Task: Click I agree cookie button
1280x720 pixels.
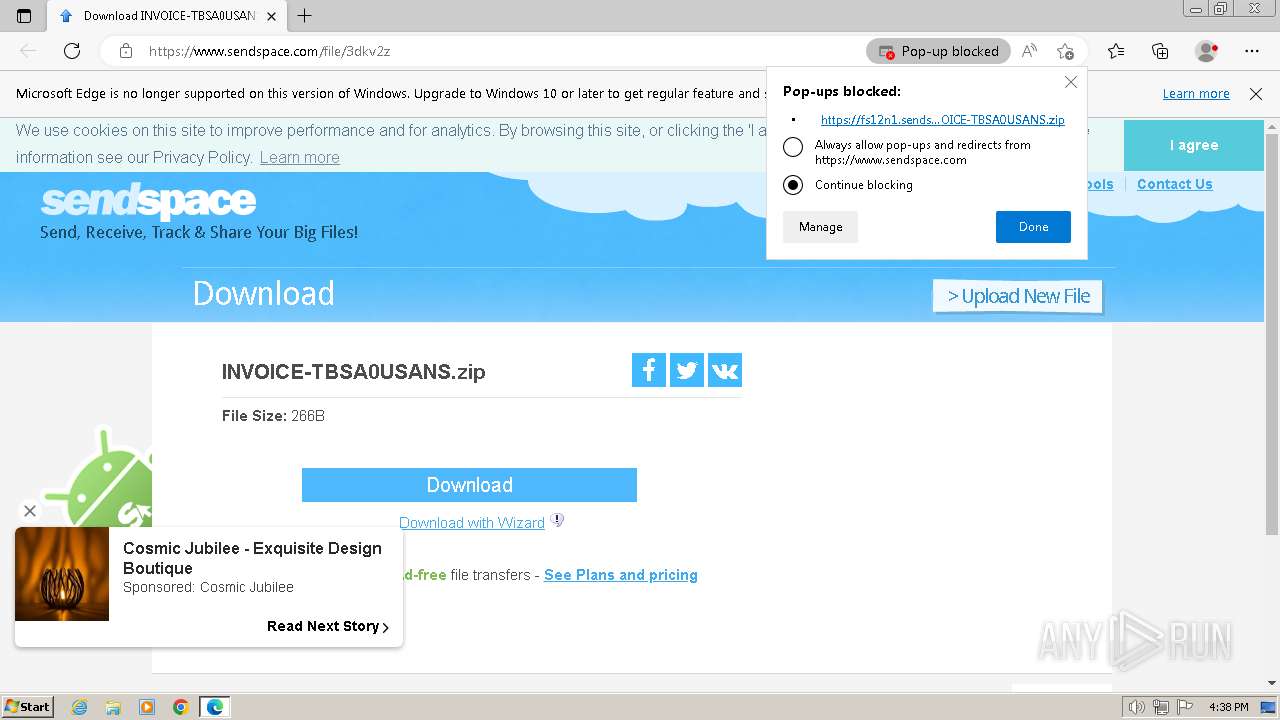Action: point(1194,145)
